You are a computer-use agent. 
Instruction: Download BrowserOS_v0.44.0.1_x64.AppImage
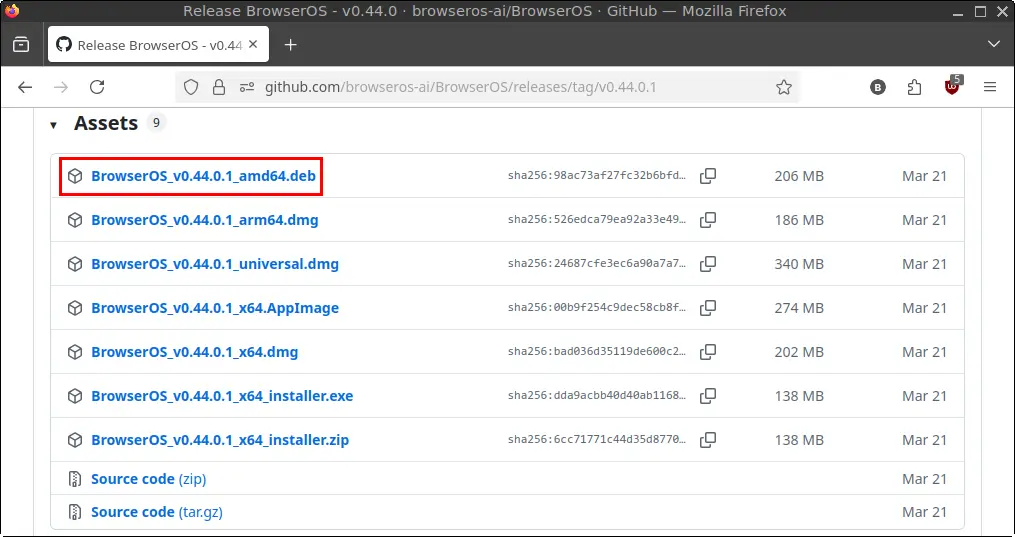(215, 308)
